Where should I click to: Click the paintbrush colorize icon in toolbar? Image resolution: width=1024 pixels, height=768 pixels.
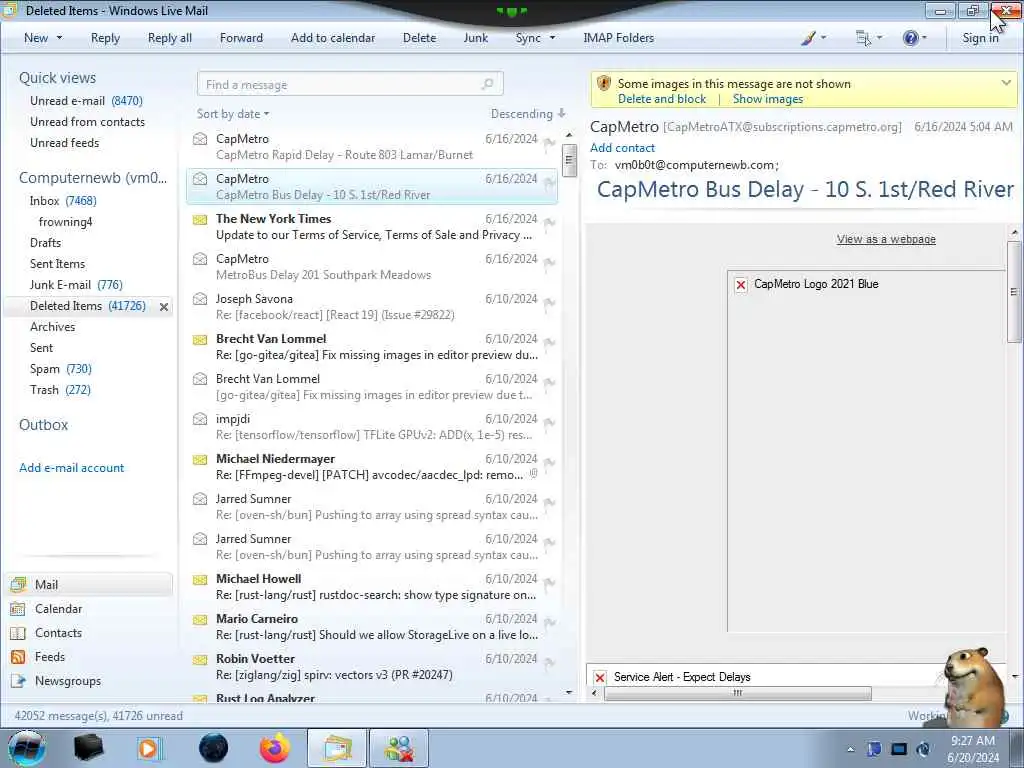(808, 38)
